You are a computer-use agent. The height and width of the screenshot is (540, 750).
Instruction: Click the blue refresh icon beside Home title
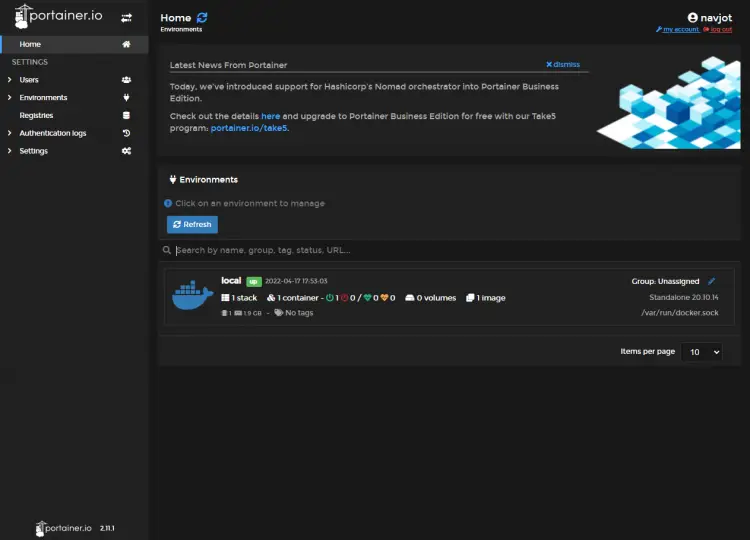point(203,18)
